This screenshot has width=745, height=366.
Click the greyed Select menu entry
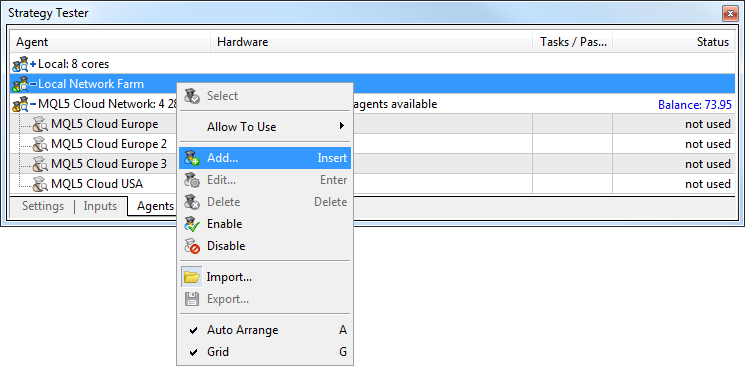[265, 96]
